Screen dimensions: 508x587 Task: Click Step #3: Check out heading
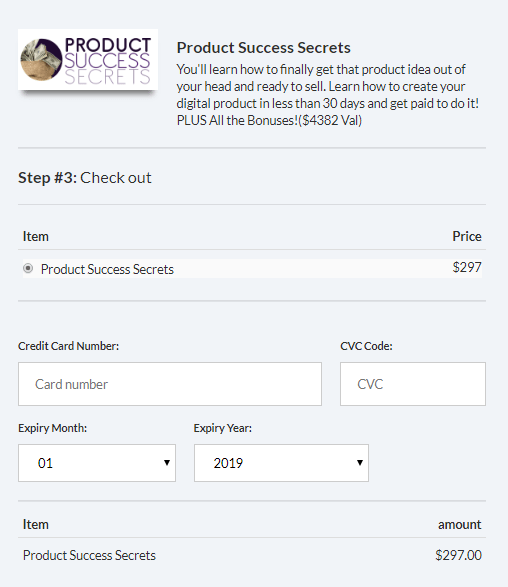85,177
